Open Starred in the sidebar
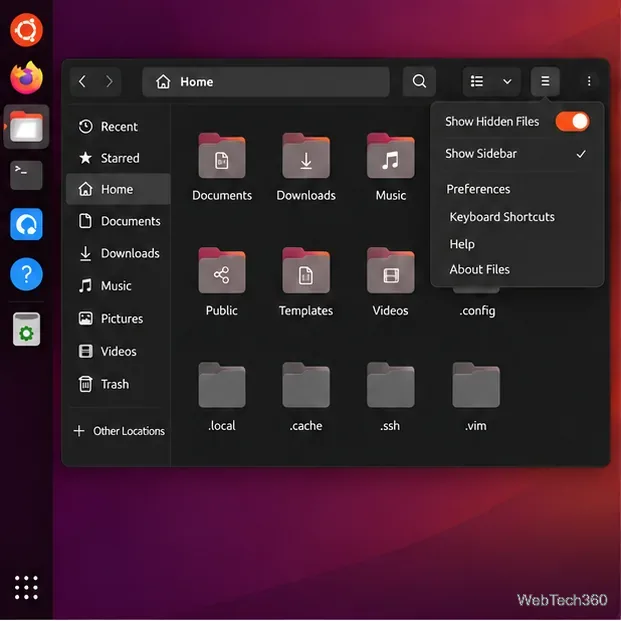 pyautogui.click(x=118, y=158)
